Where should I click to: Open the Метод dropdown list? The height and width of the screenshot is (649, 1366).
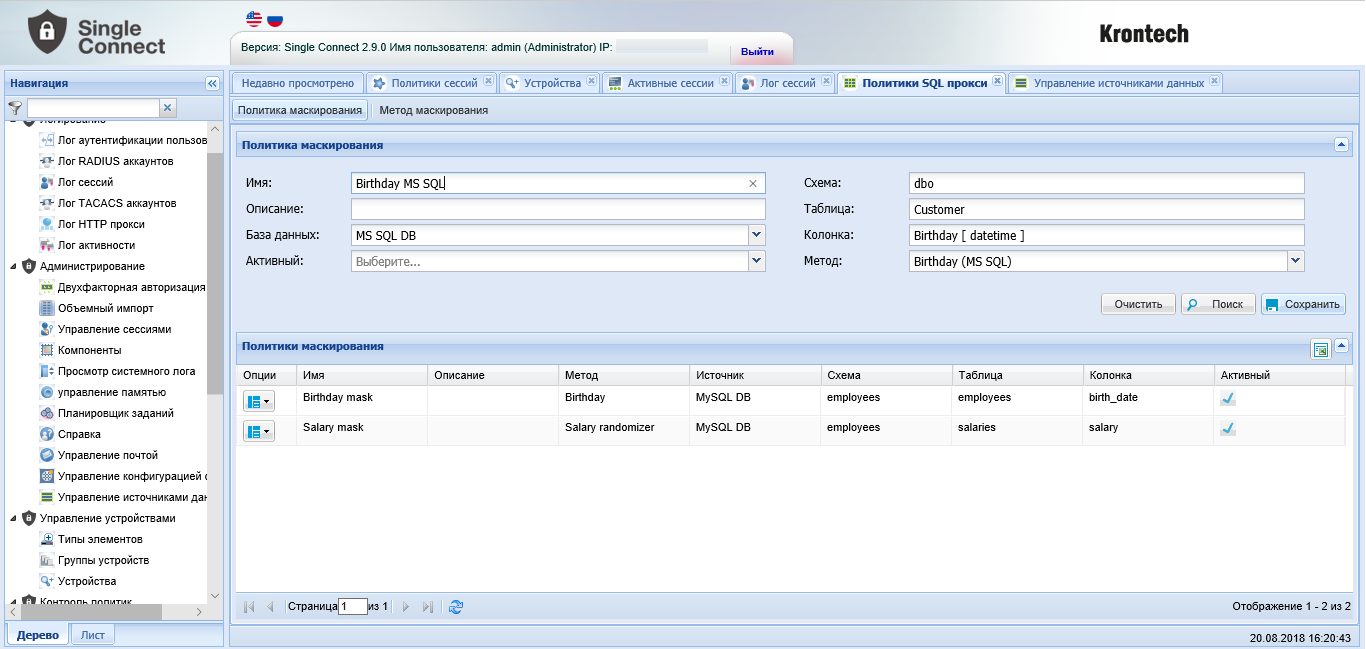[1296, 261]
